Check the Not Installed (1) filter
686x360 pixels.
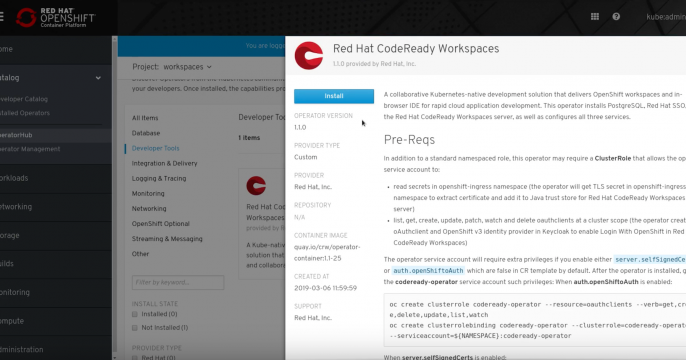tap(135, 328)
